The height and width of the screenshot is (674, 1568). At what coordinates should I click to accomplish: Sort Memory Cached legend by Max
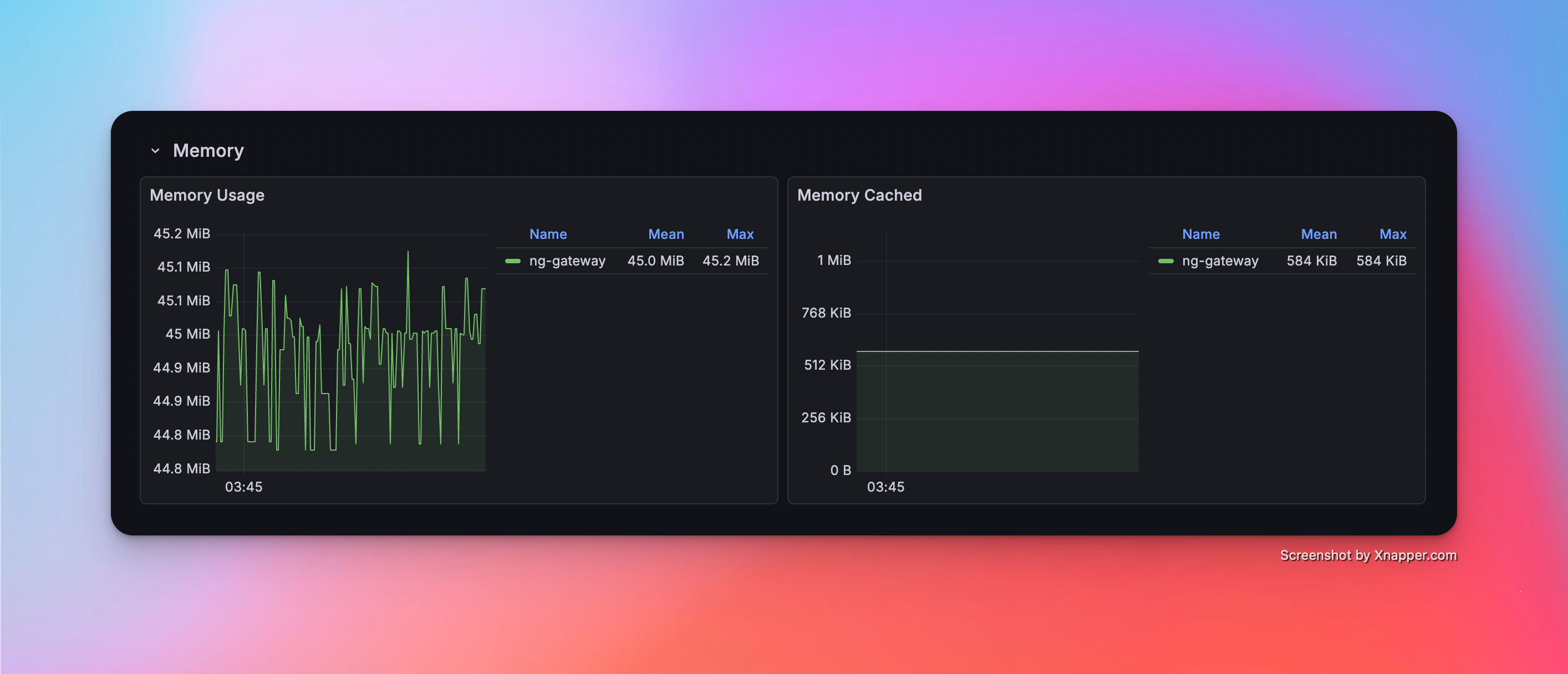pyautogui.click(x=1393, y=234)
